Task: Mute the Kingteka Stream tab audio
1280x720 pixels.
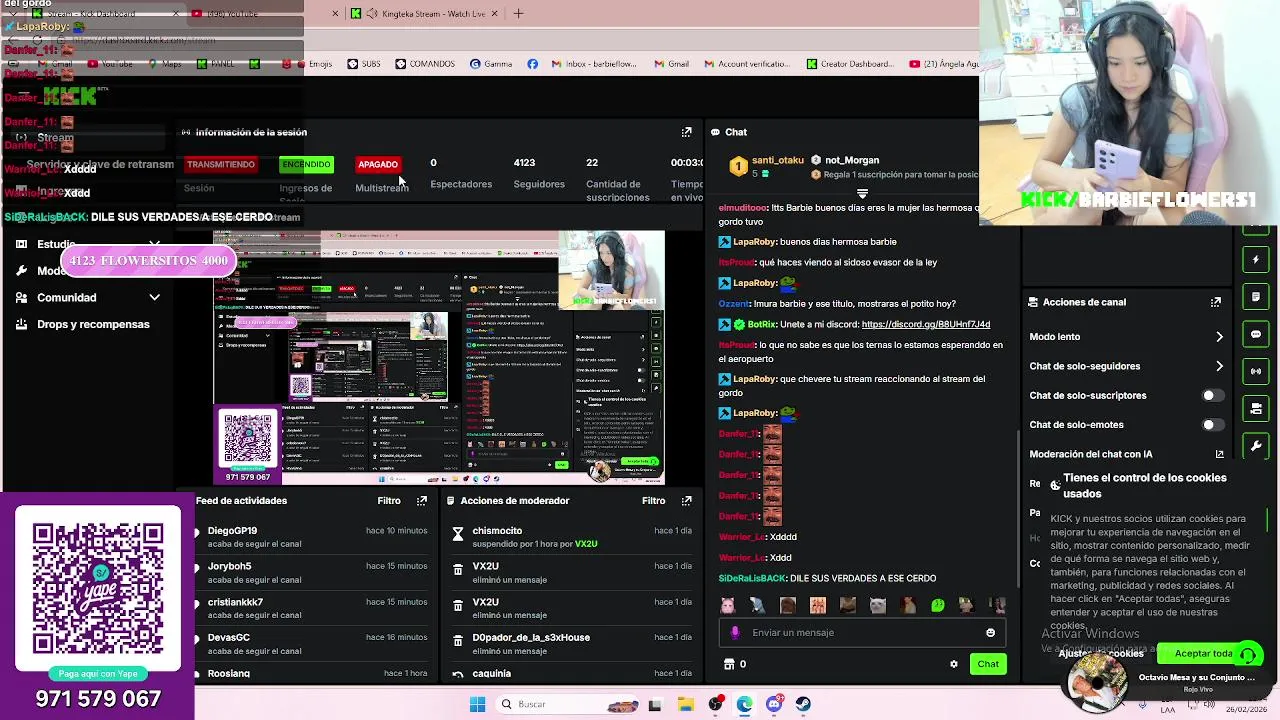Action: pyautogui.click(x=372, y=14)
